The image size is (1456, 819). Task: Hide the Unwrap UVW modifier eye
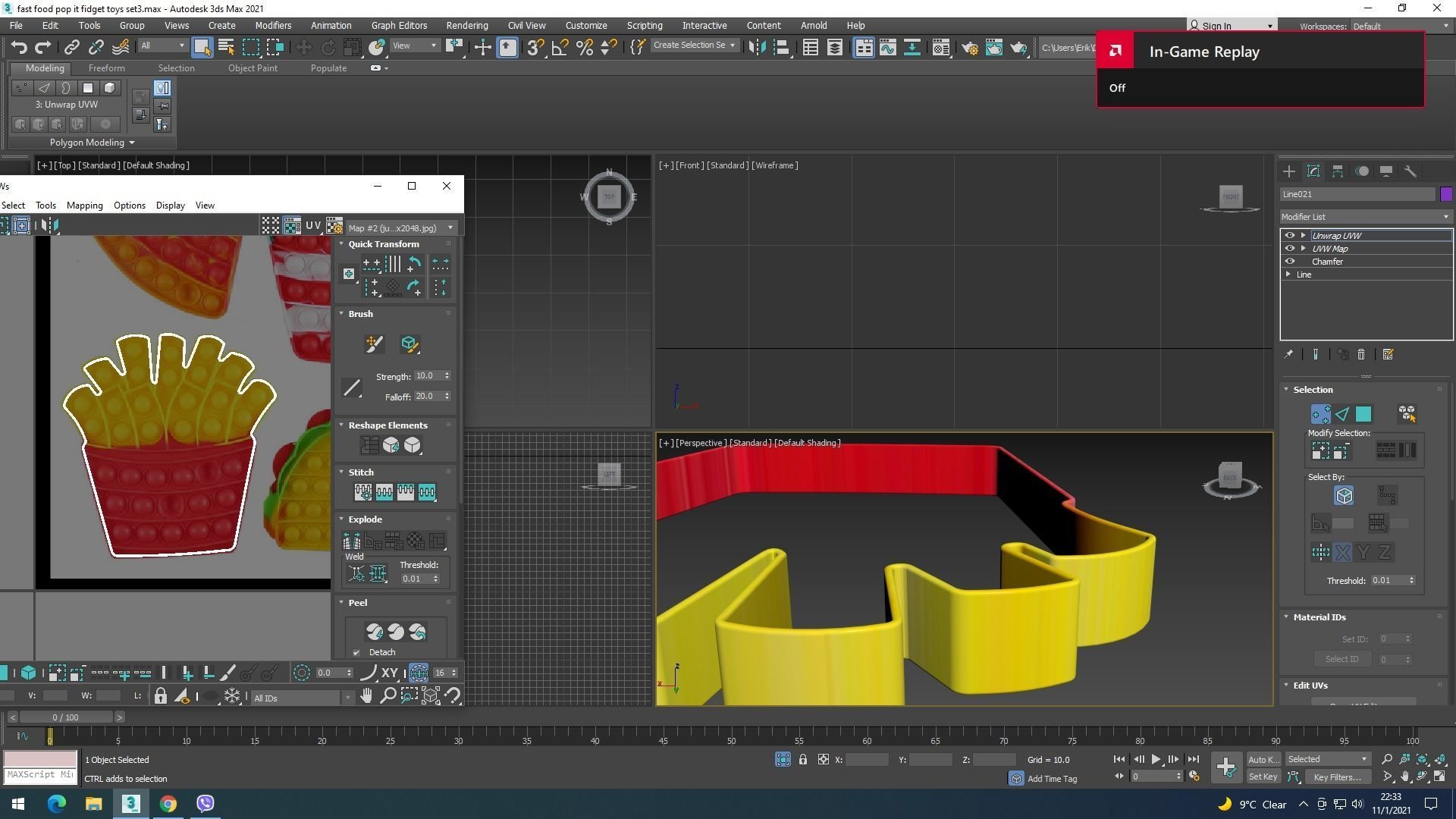[1289, 236]
